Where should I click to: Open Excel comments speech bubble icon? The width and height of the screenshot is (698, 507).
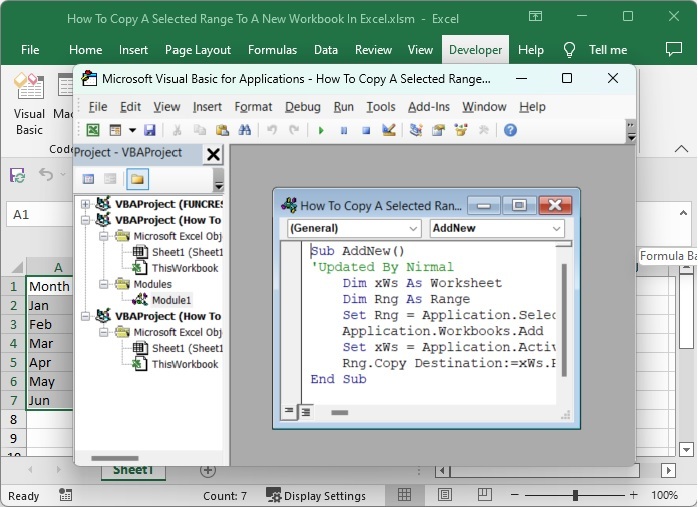674,49
